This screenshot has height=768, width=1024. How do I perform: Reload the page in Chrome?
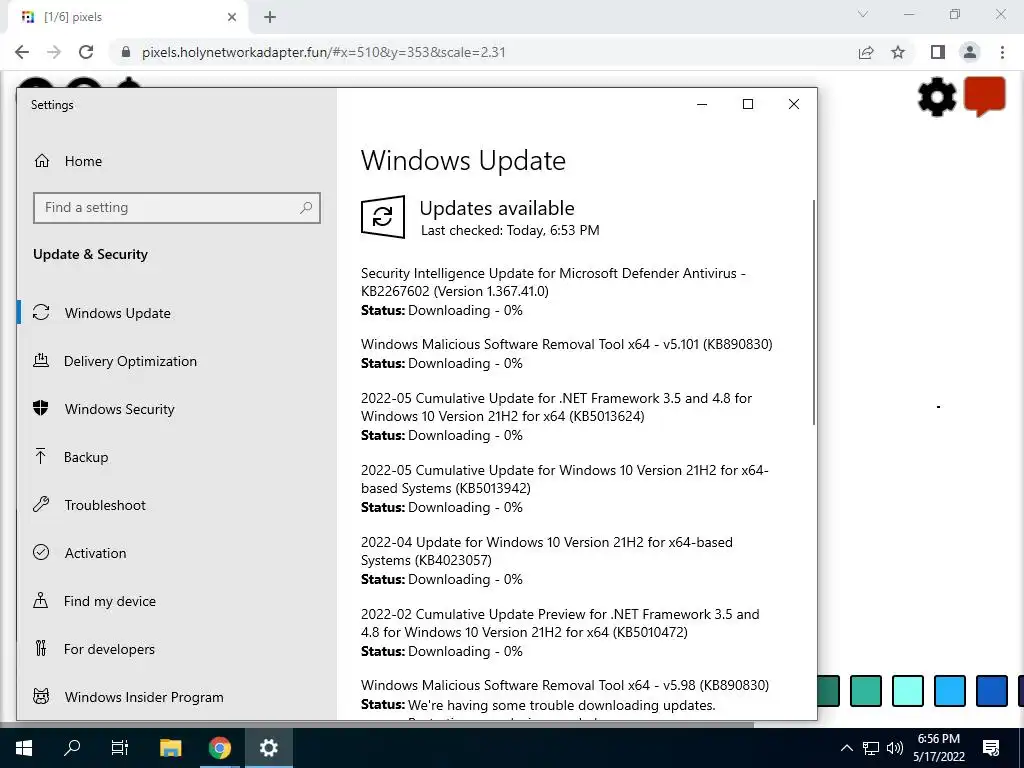86,52
